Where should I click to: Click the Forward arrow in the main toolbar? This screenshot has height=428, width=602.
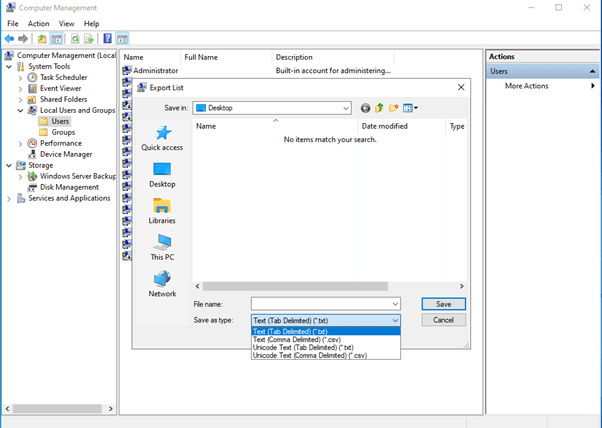coord(23,38)
